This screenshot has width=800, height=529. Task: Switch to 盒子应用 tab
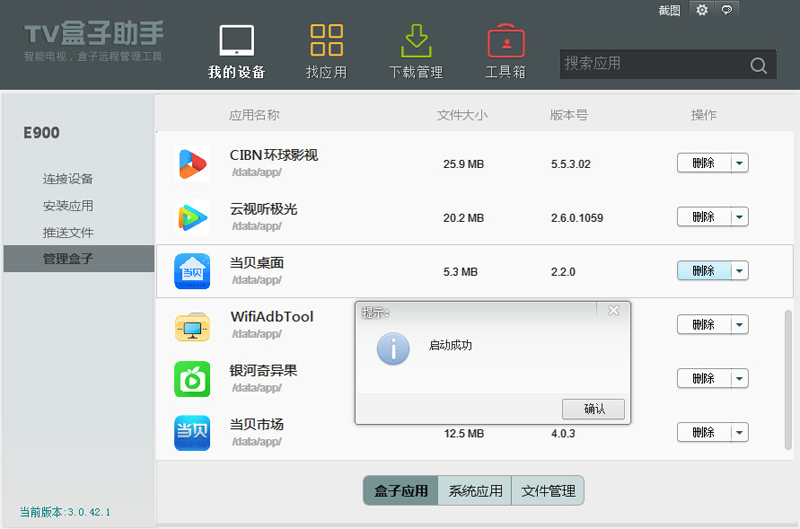coord(401,491)
